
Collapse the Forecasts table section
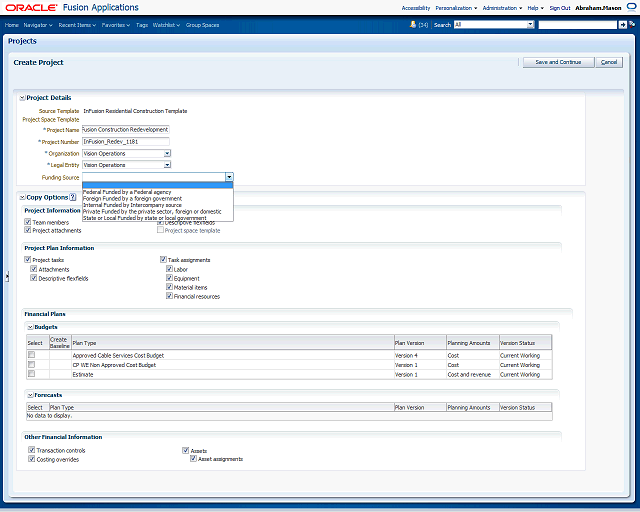click(x=30, y=396)
